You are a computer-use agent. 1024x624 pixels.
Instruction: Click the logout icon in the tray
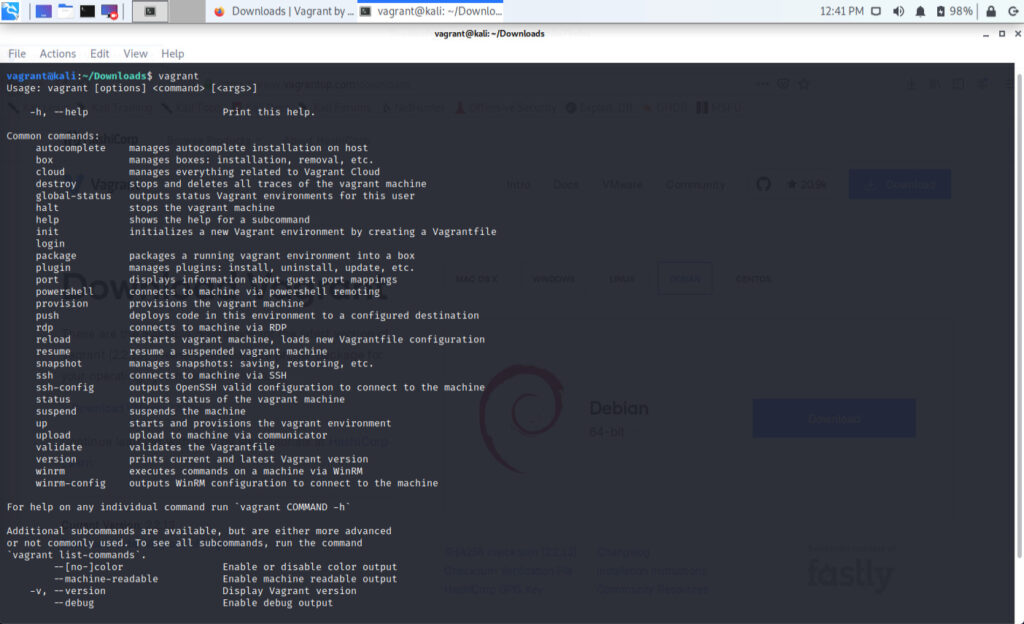1015,11
